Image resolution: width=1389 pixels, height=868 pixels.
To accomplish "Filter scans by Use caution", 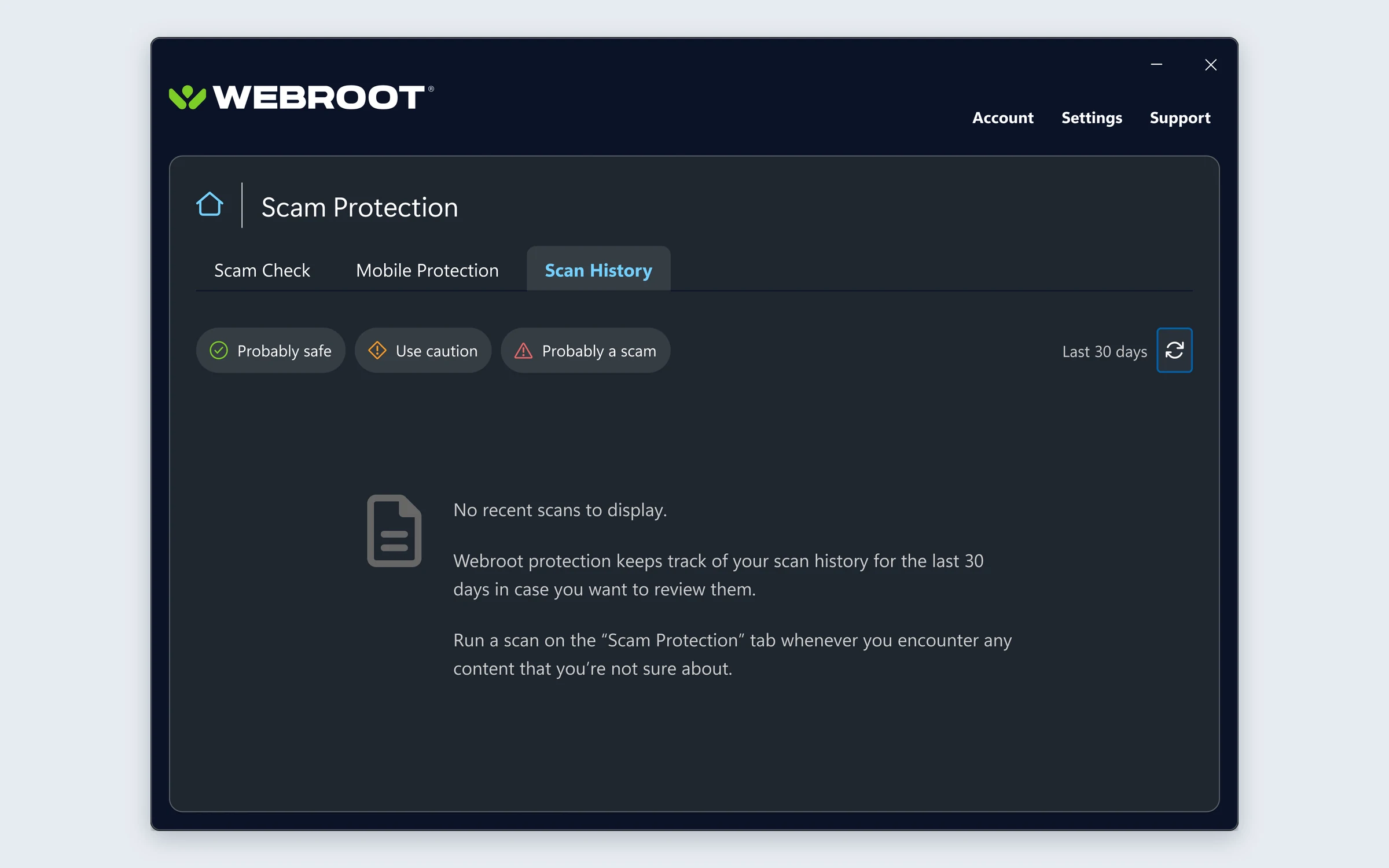I will [423, 351].
